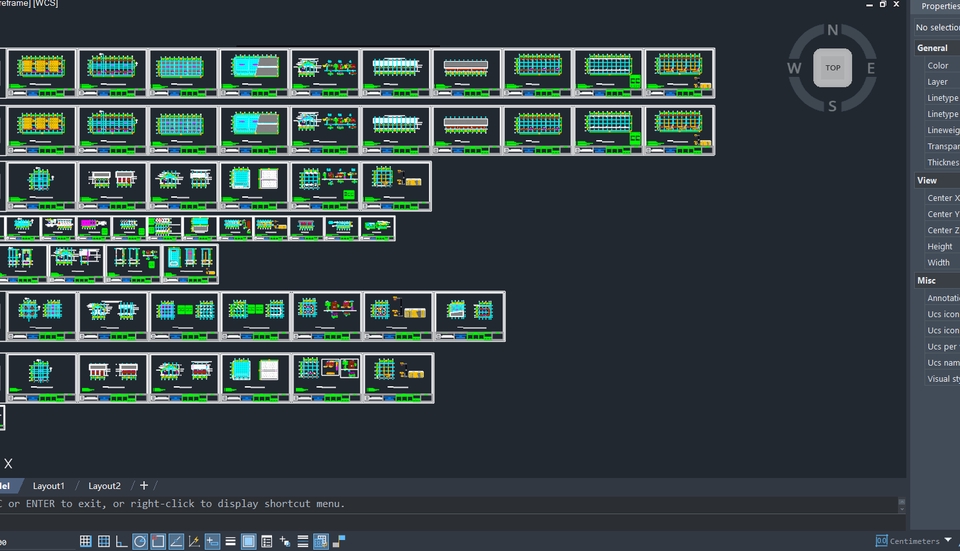960x551 pixels.
Task: Open the Centimeters units dropdown
Action: click(947, 541)
